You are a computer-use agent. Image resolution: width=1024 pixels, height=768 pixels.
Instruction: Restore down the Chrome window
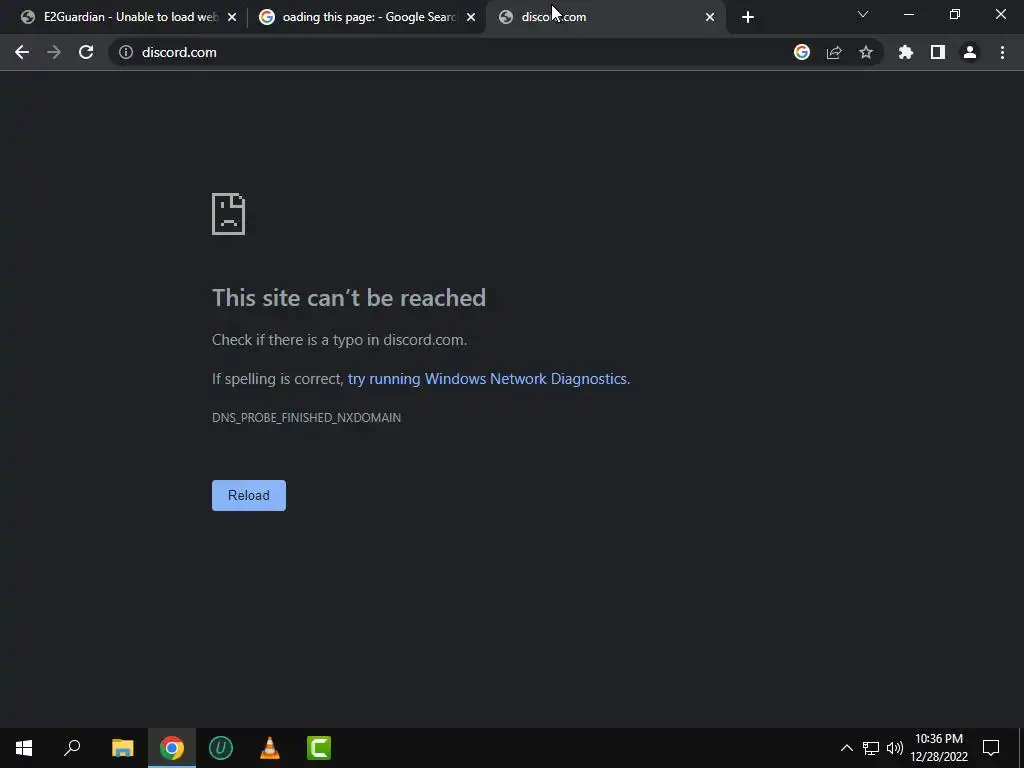955,14
